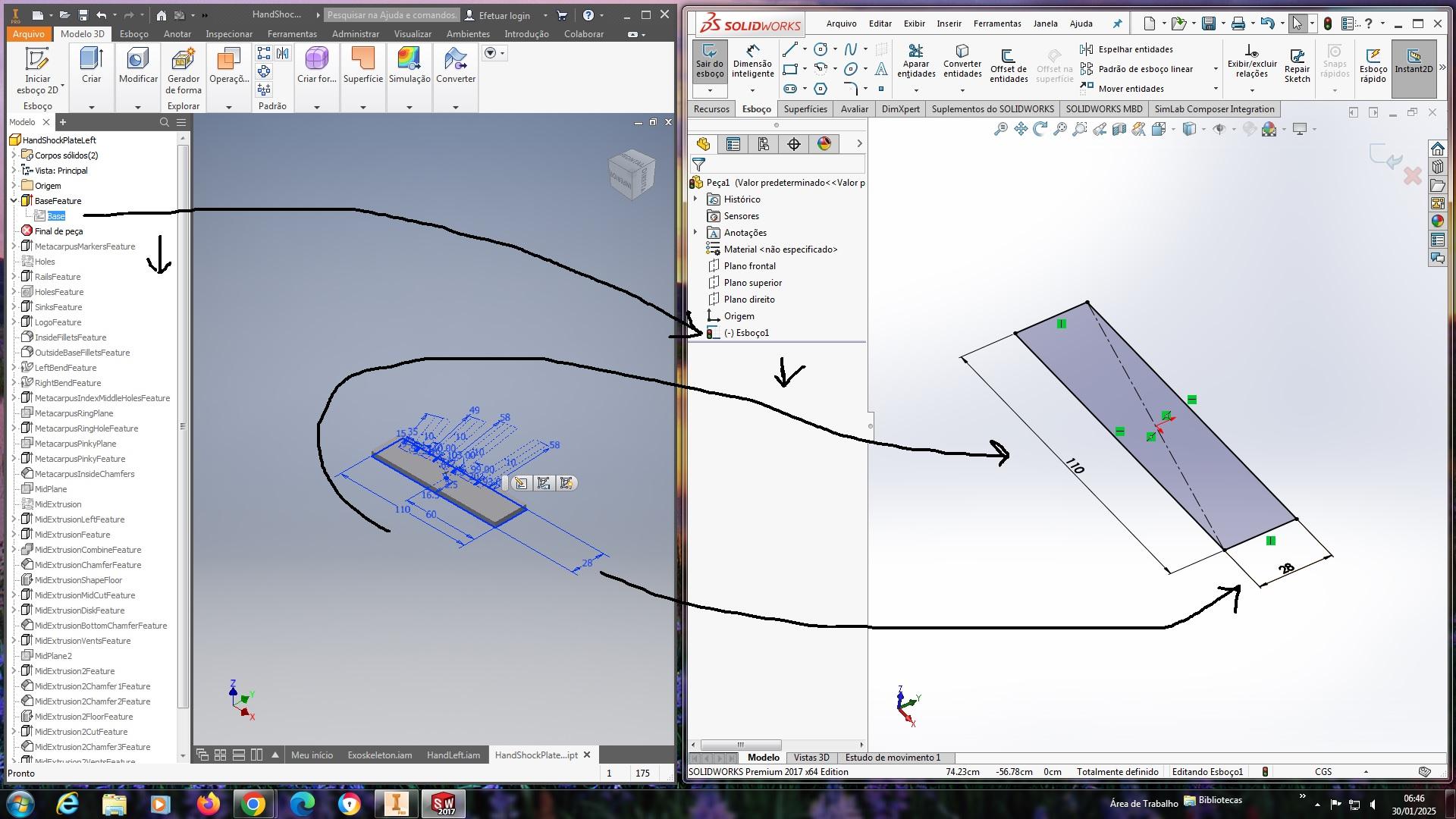
Task: Switch to the Avaliar tab
Action: [854, 109]
